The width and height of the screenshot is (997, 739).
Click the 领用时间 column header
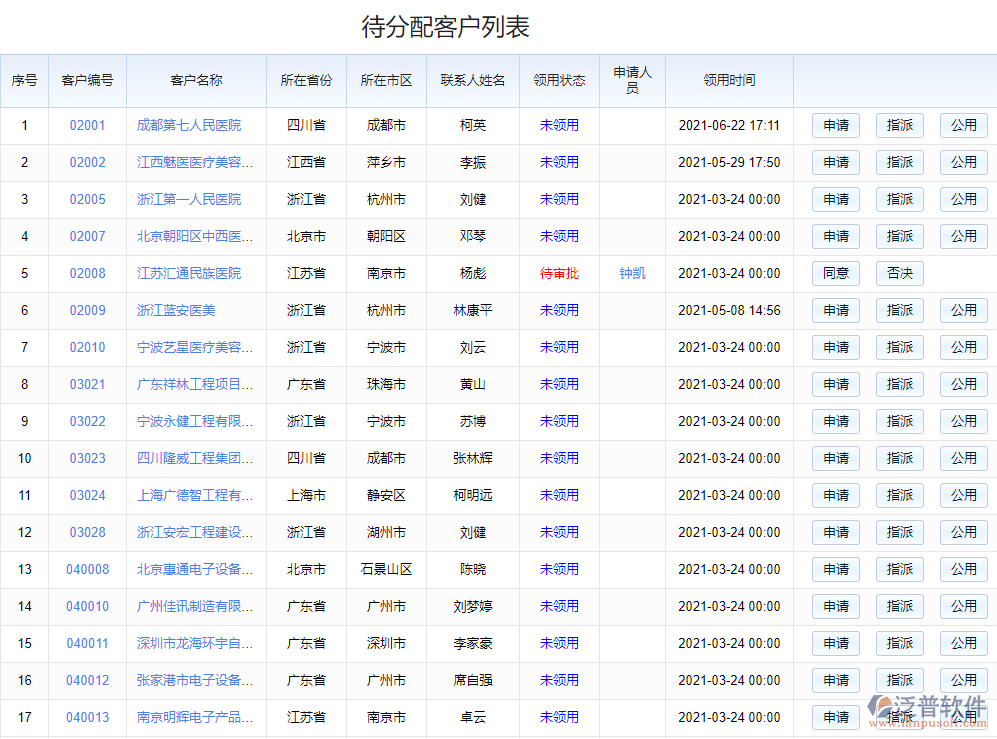coord(729,83)
